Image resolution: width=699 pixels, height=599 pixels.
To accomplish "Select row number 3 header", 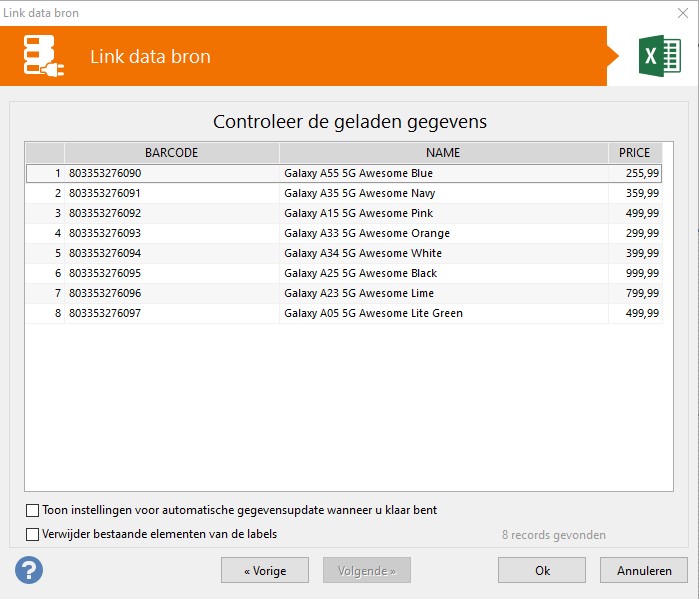I will (x=45, y=213).
